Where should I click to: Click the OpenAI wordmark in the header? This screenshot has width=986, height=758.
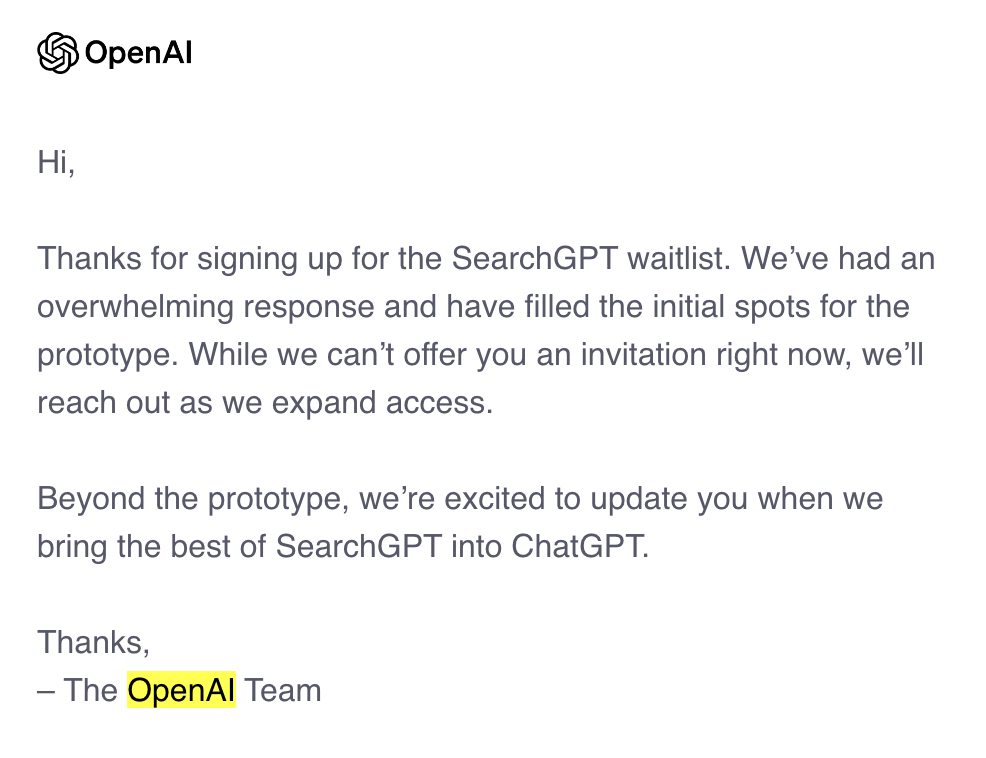coord(138,53)
